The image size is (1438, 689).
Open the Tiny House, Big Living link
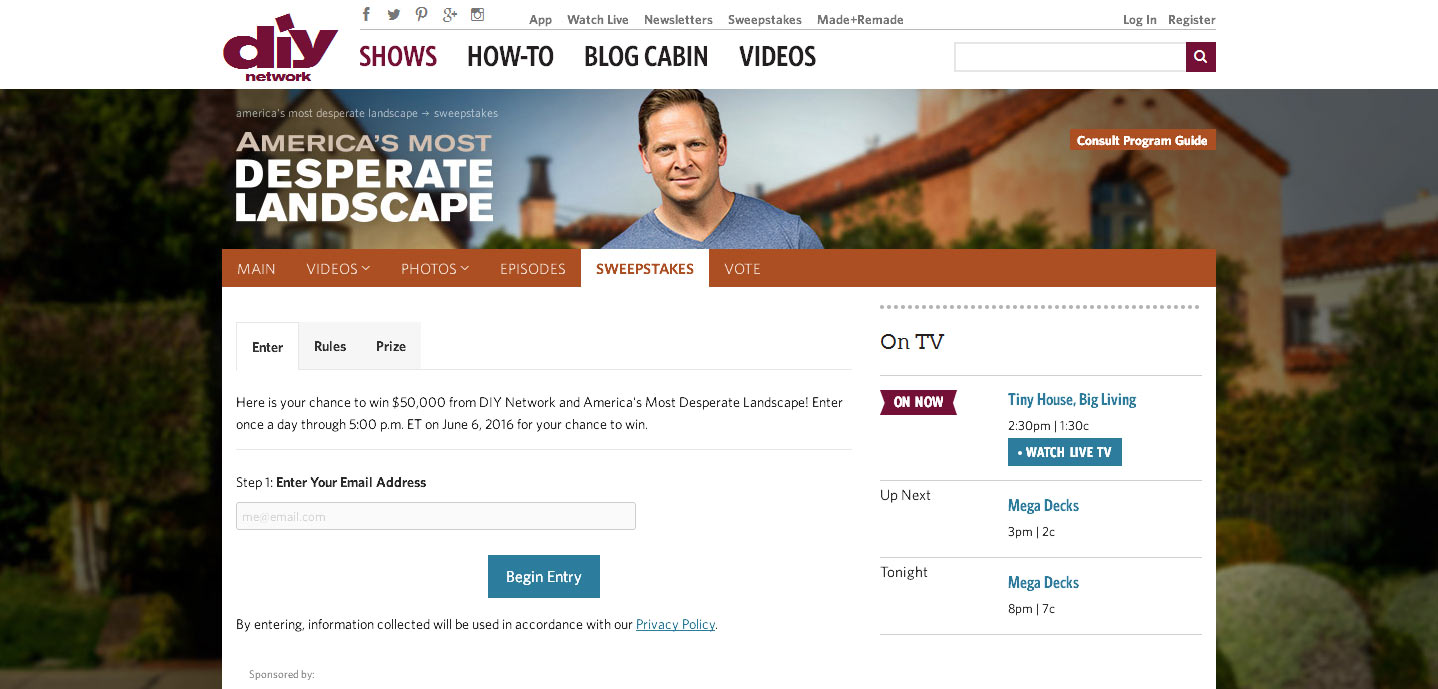[x=1072, y=399]
